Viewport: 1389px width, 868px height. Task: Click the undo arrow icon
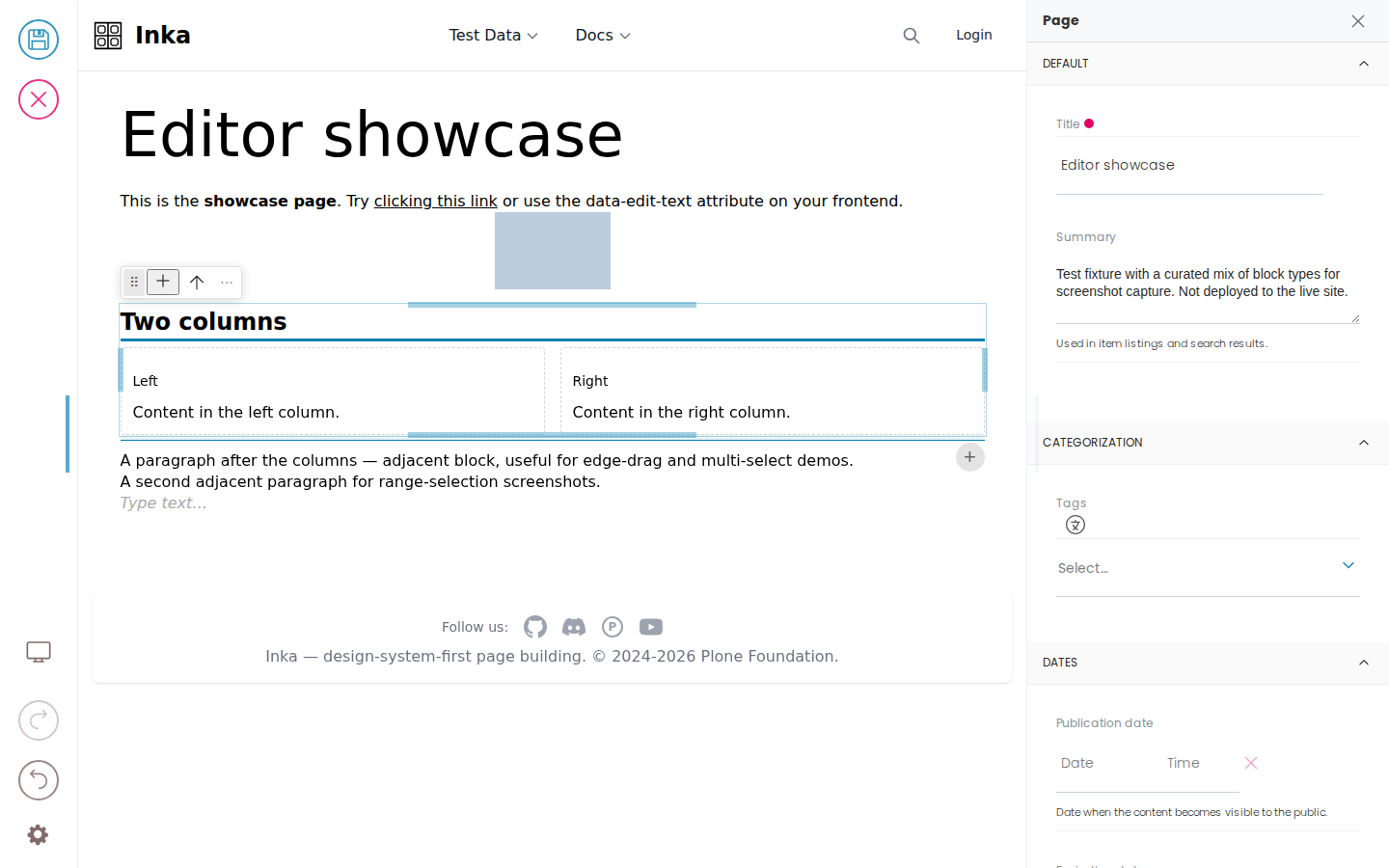coord(39,780)
